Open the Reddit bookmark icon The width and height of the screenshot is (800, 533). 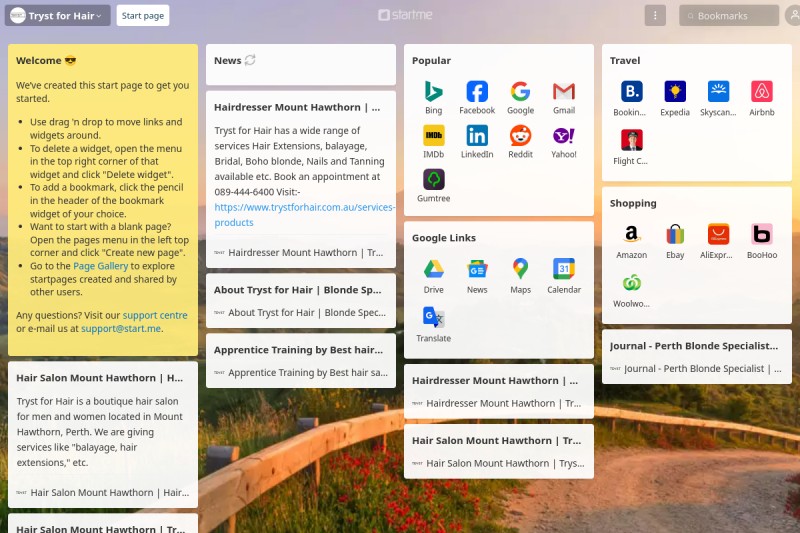(520, 136)
